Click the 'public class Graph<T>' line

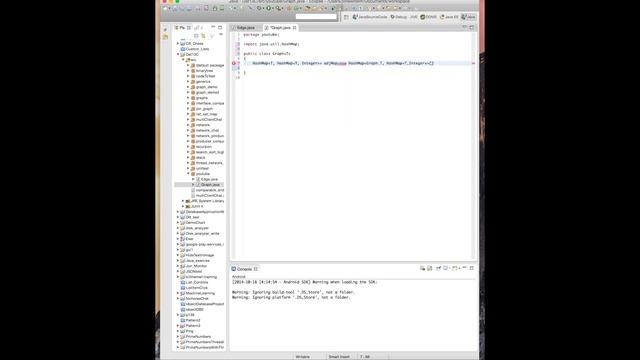(x=267, y=53)
